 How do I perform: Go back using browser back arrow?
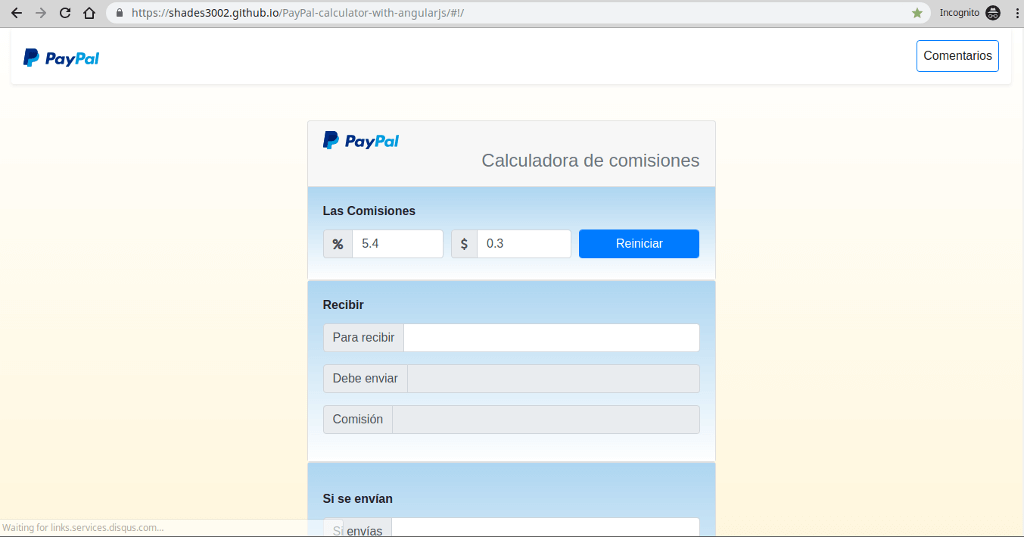click(x=16, y=13)
